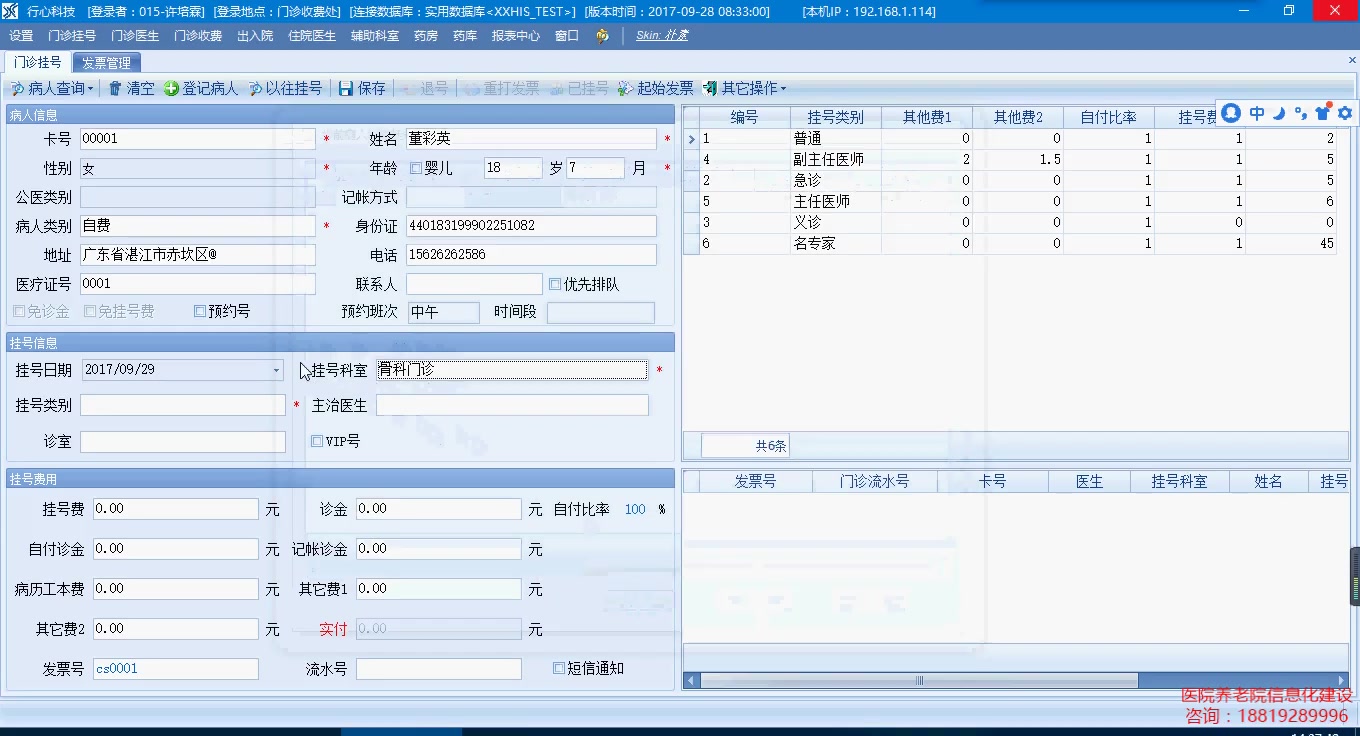Select the 名专家 registration type row

coord(1010,243)
